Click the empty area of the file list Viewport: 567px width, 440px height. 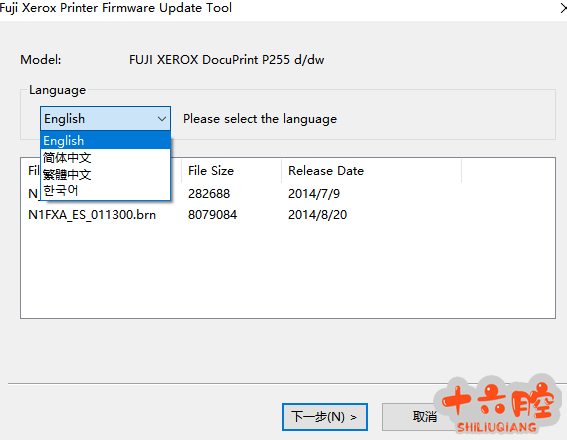point(288,271)
